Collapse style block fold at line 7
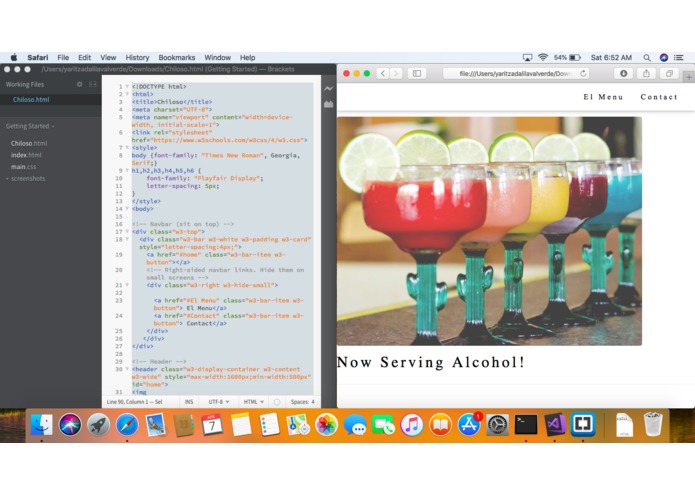The height and width of the screenshot is (494, 695). point(127,148)
